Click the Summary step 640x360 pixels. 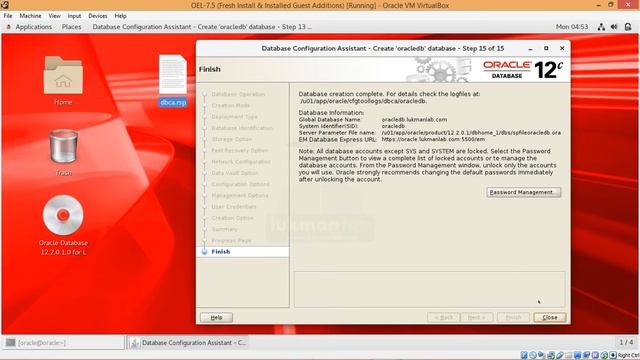[224, 229]
